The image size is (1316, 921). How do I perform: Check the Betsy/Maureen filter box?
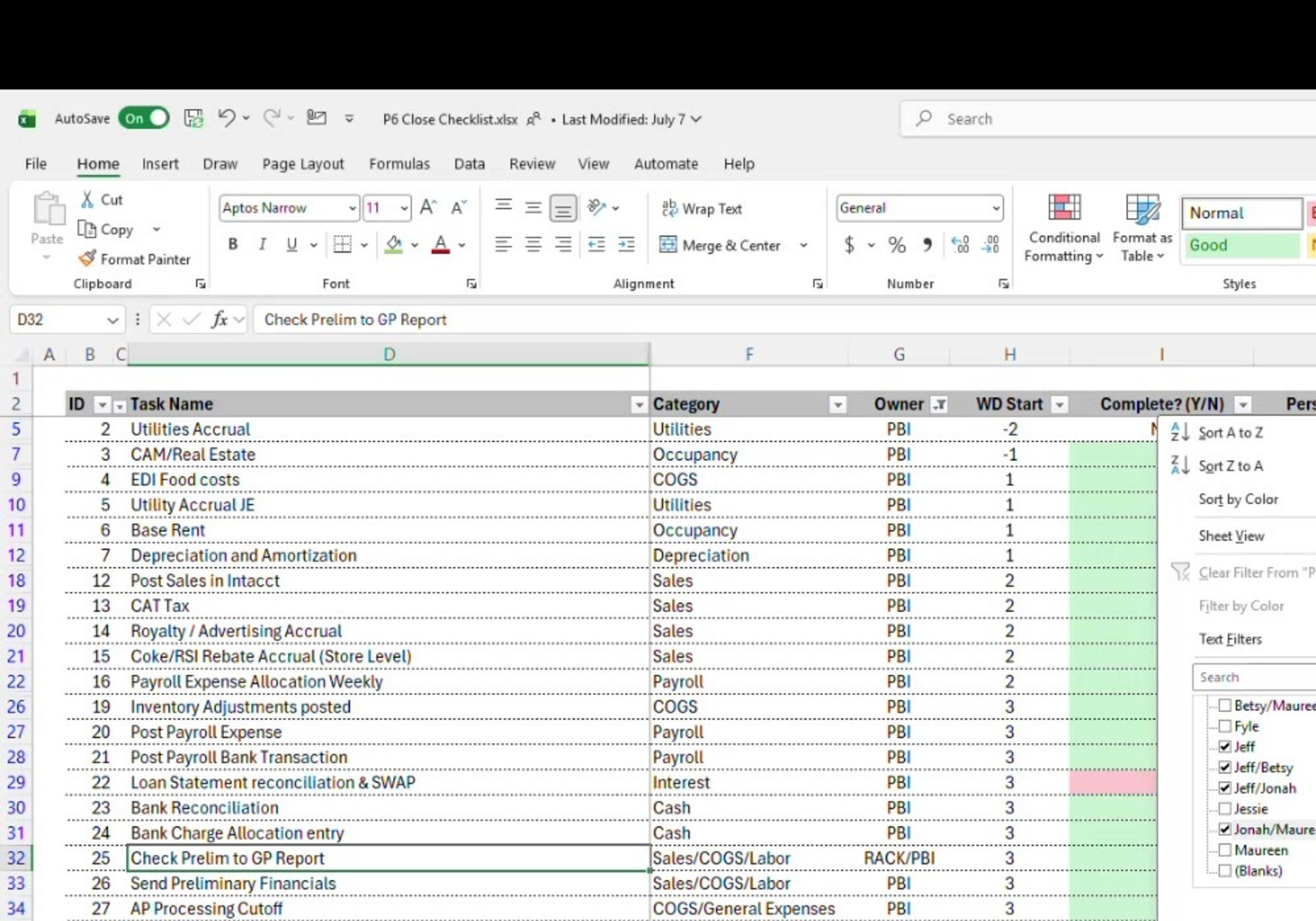click(x=1225, y=705)
